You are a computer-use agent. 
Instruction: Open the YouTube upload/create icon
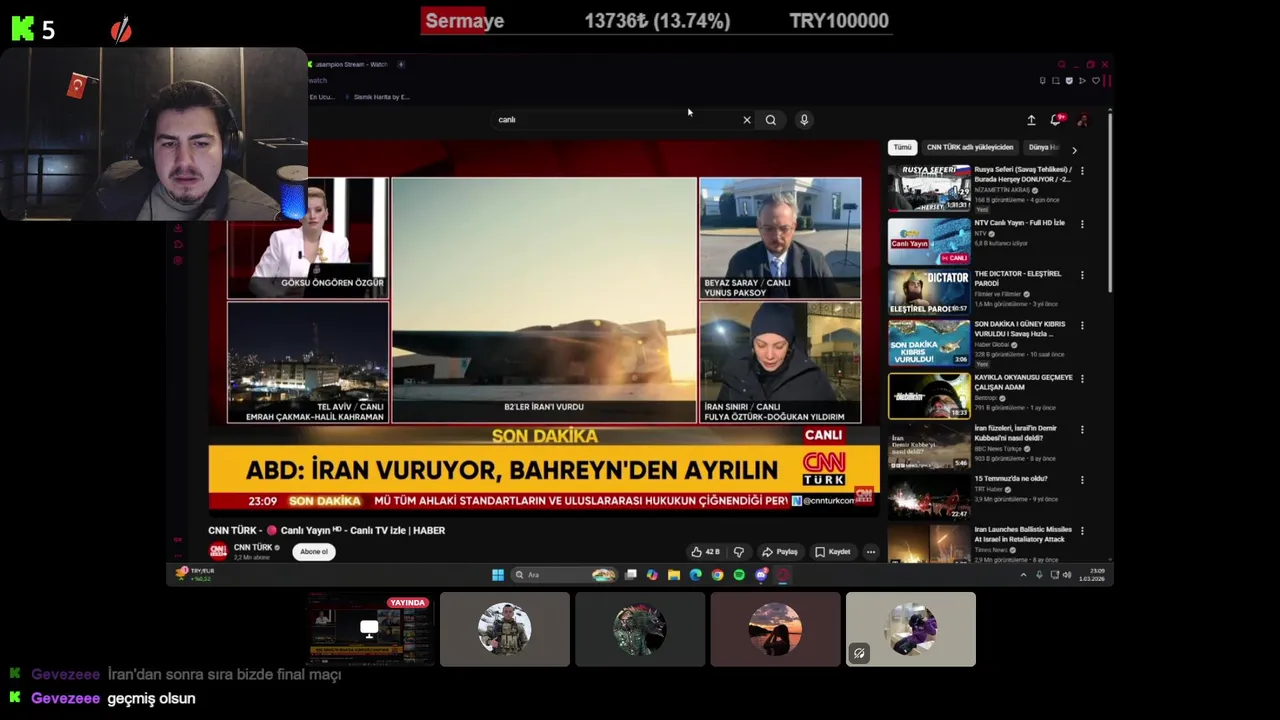pos(1031,120)
